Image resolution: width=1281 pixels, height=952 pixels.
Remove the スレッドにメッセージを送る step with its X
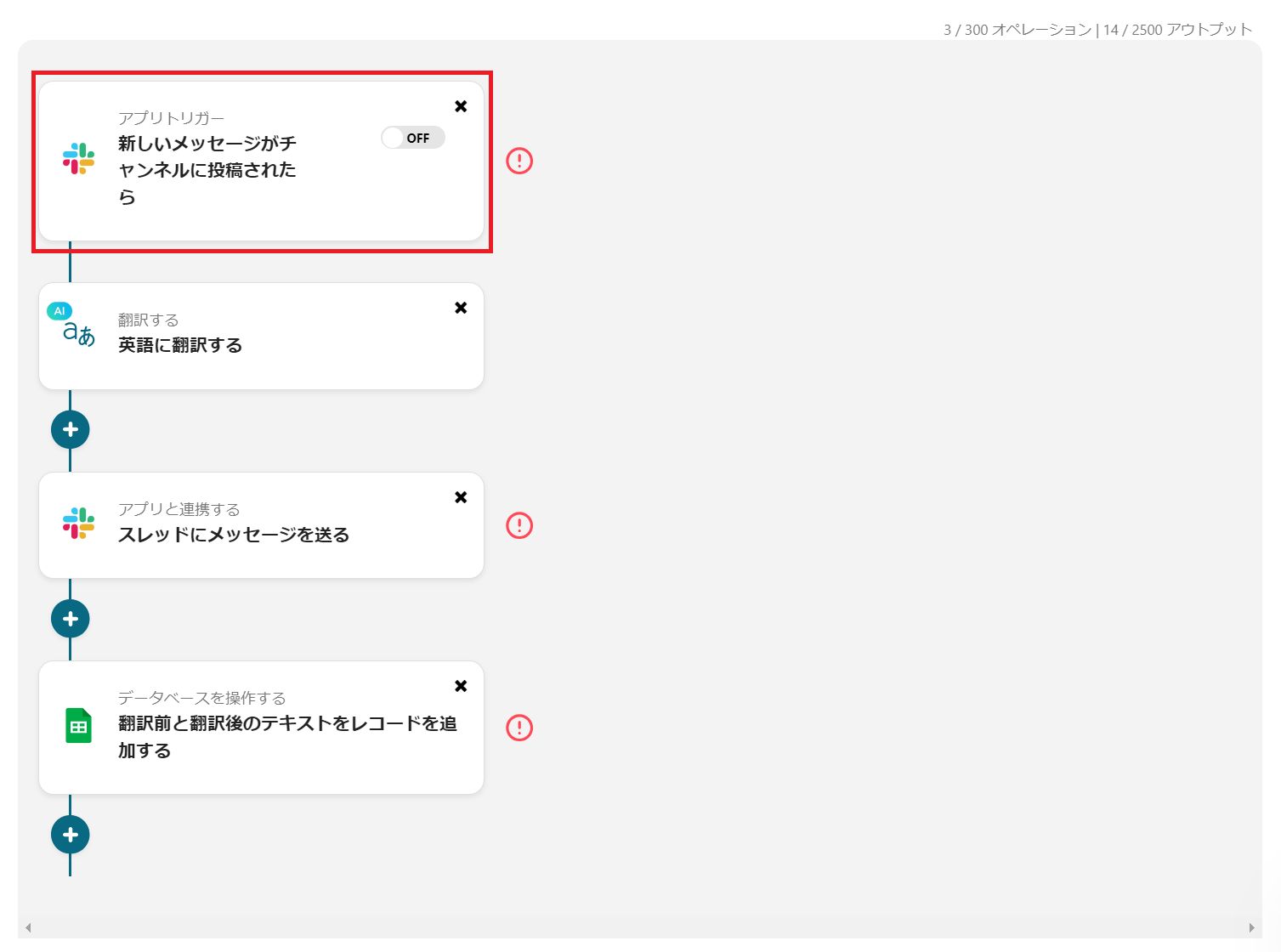point(461,497)
